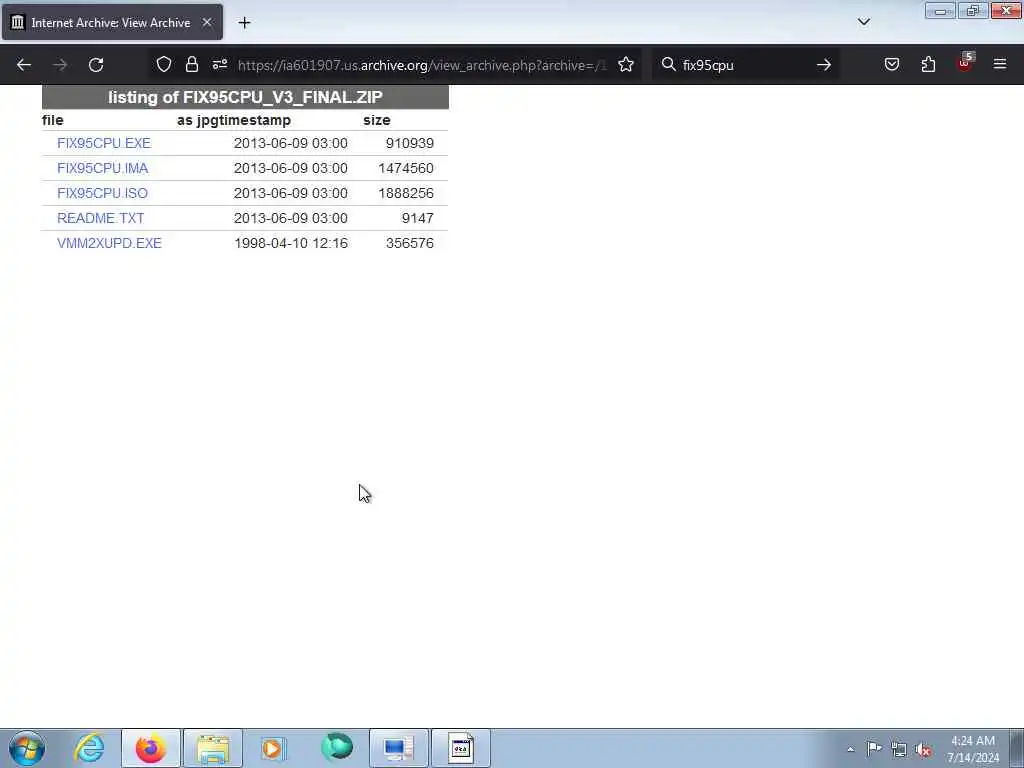
Task: Click size value 9147
Action: pyautogui.click(x=417, y=218)
